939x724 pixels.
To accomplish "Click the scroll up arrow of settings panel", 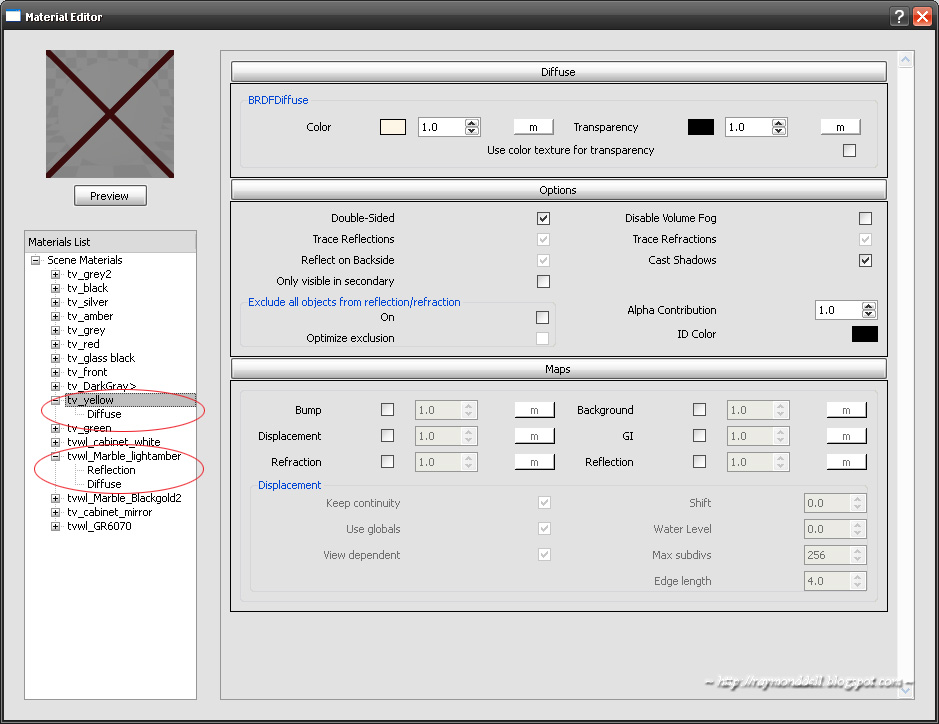I will pos(905,59).
